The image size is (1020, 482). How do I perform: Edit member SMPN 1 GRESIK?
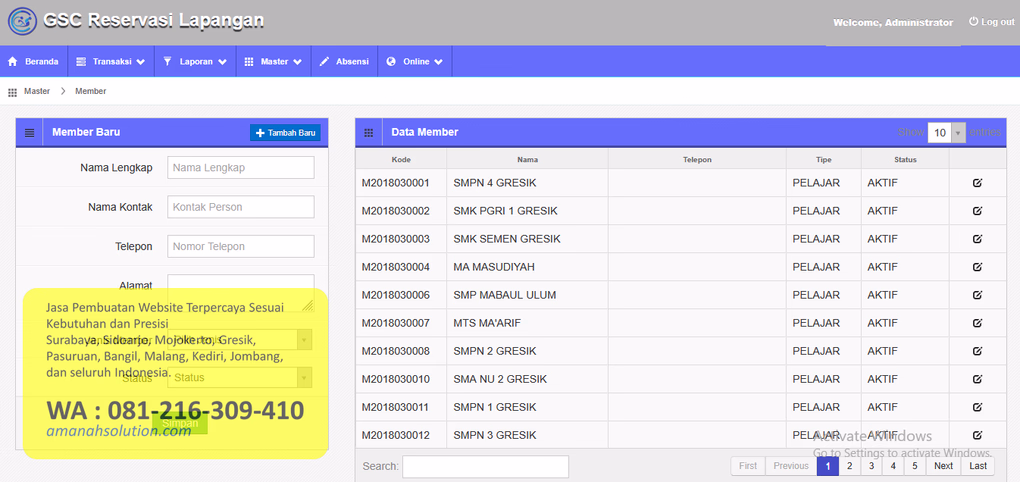pos(977,407)
